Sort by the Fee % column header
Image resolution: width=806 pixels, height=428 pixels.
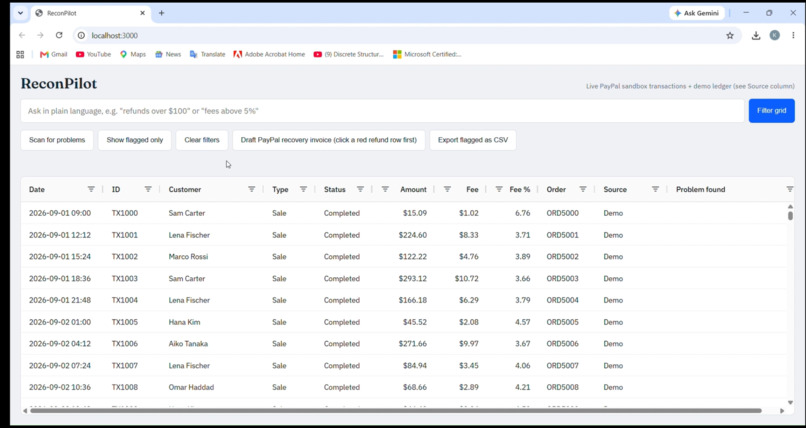point(520,190)
